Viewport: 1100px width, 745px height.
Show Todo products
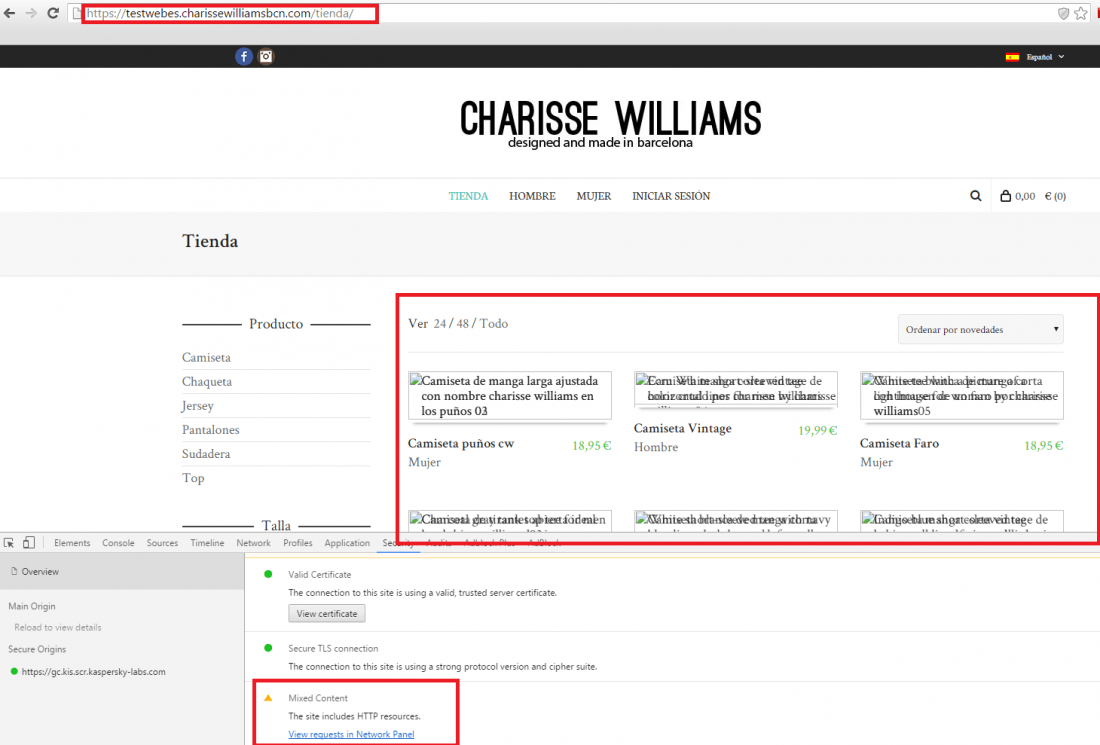[x=494, y=323]
